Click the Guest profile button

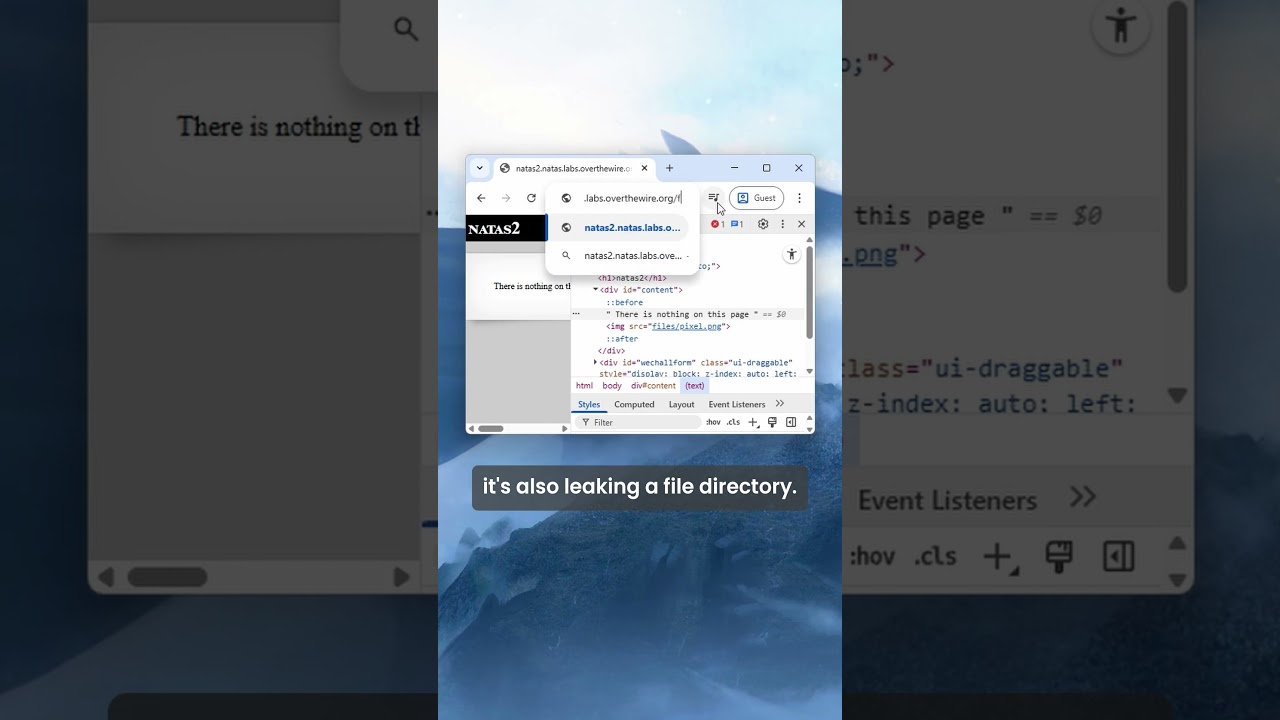click(x=756, y=198)
